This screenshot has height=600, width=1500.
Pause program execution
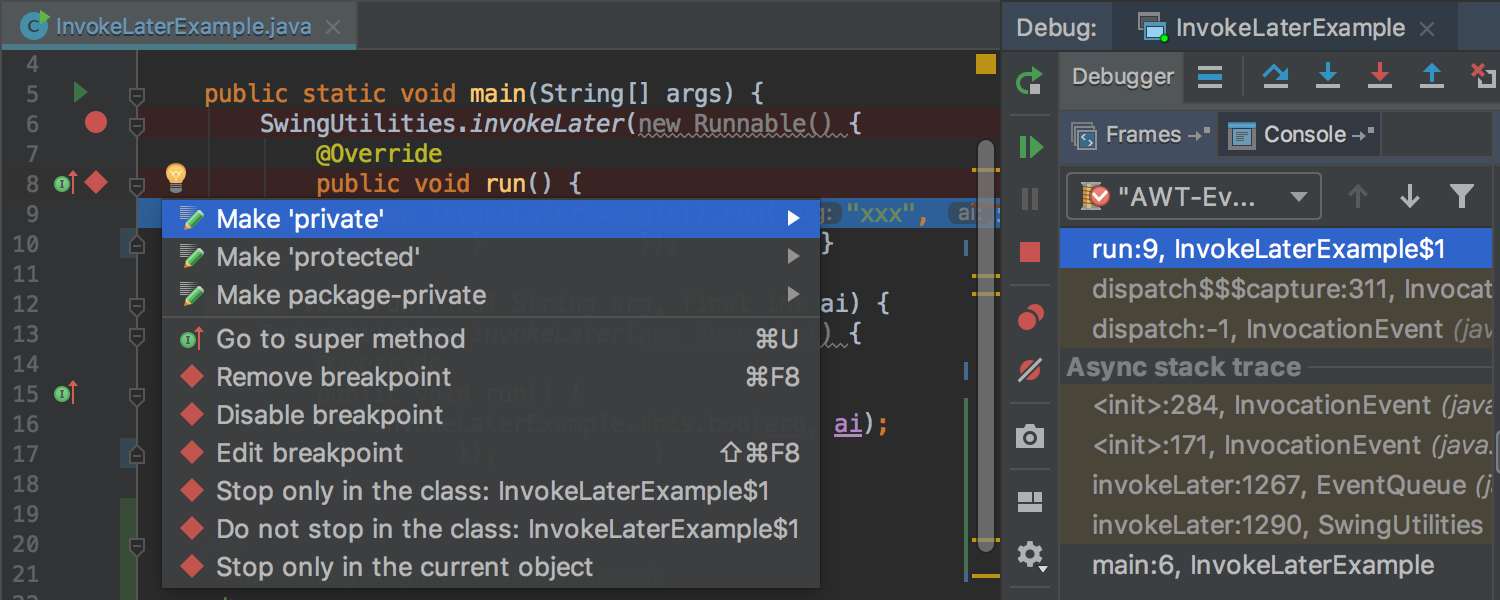(1029, 198)
